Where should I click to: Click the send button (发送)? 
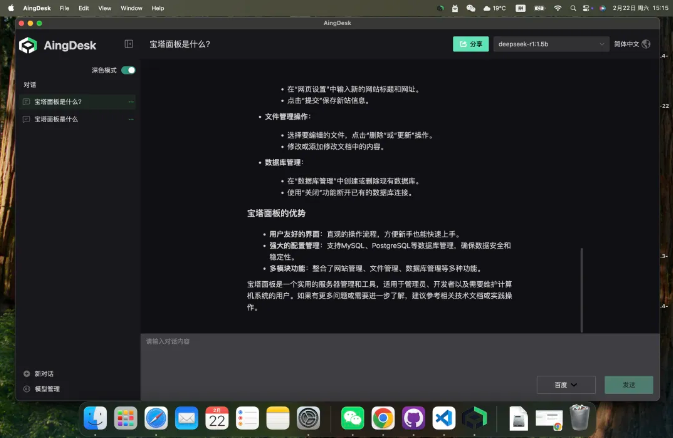pyautogui.click(x=629, y=385)
